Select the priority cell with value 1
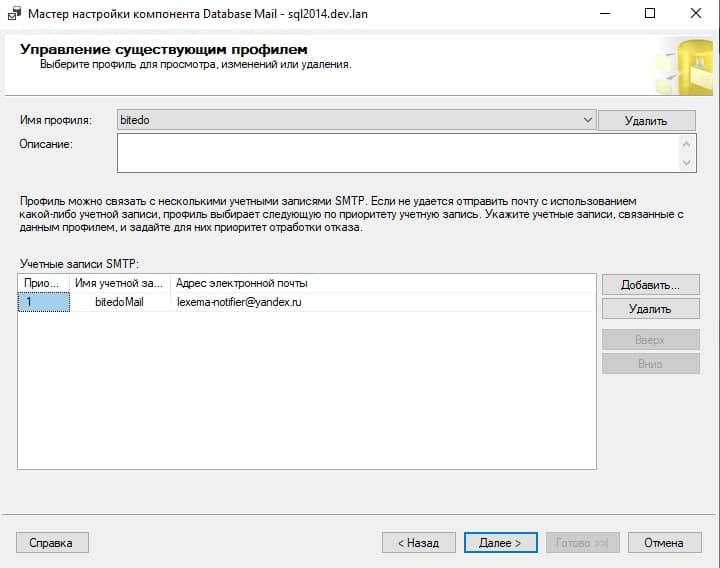720x568 pixels. (44, 302)
